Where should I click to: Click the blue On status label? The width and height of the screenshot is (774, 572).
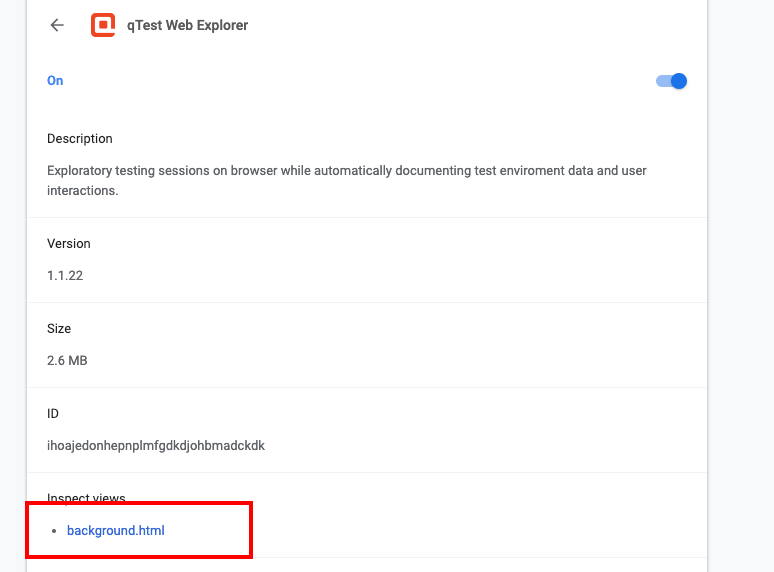55,81
